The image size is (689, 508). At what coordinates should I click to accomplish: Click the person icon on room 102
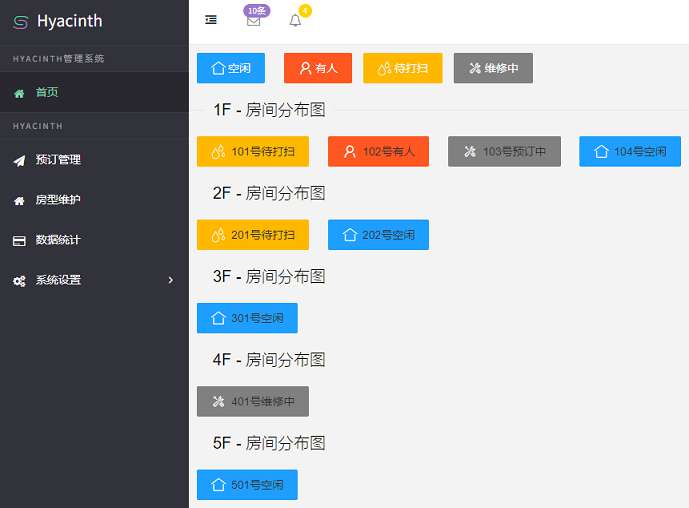350,152
